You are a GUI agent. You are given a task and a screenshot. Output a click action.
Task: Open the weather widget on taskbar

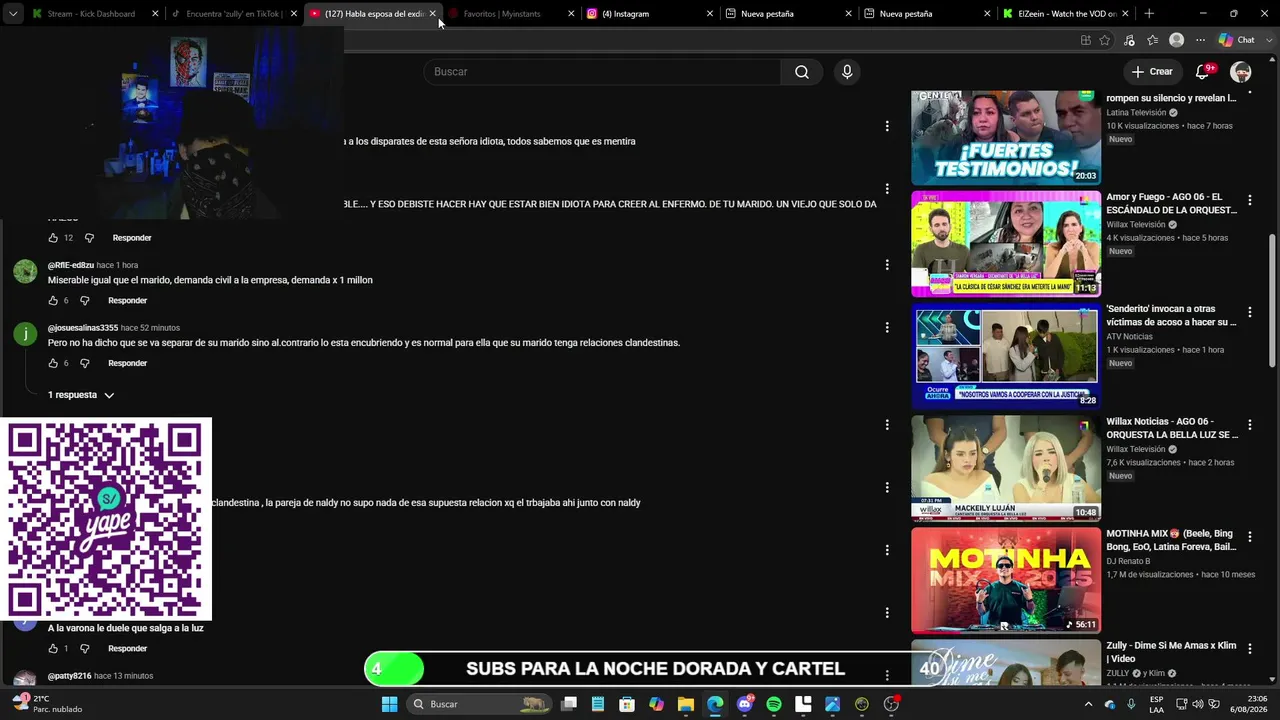(x=46, y=704)
